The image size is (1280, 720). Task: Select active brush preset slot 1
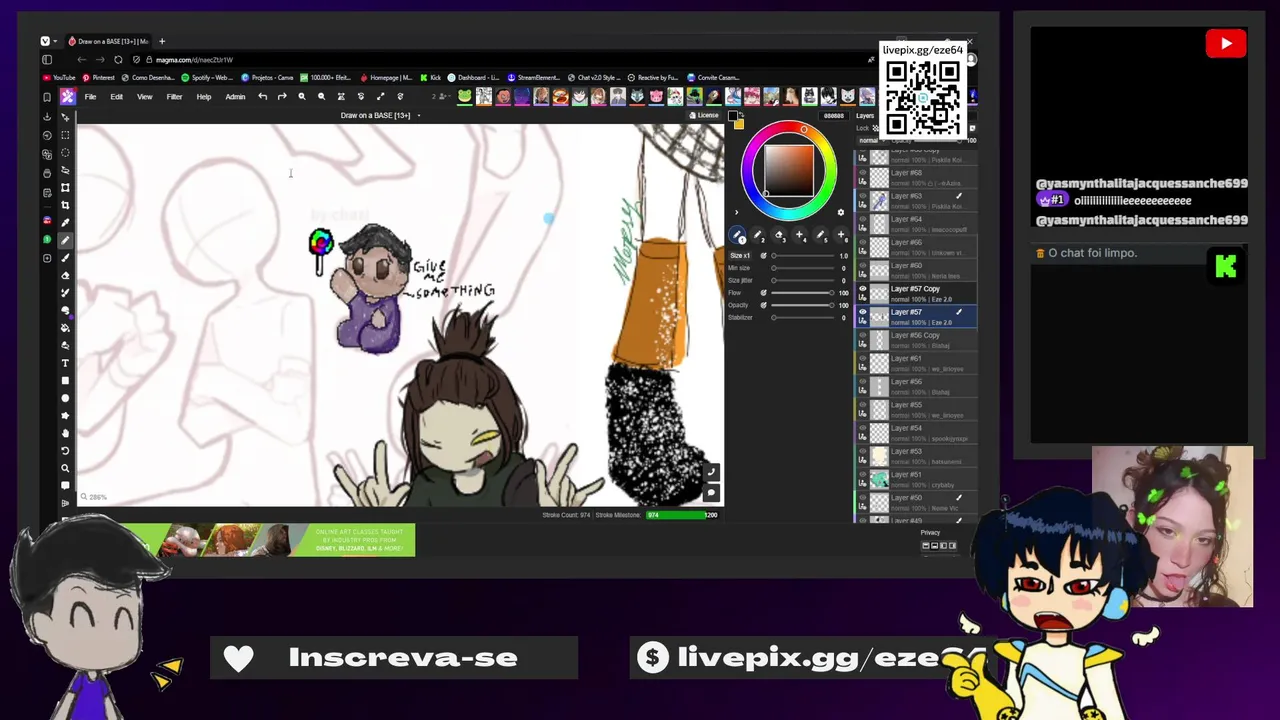tap(737, 236)
